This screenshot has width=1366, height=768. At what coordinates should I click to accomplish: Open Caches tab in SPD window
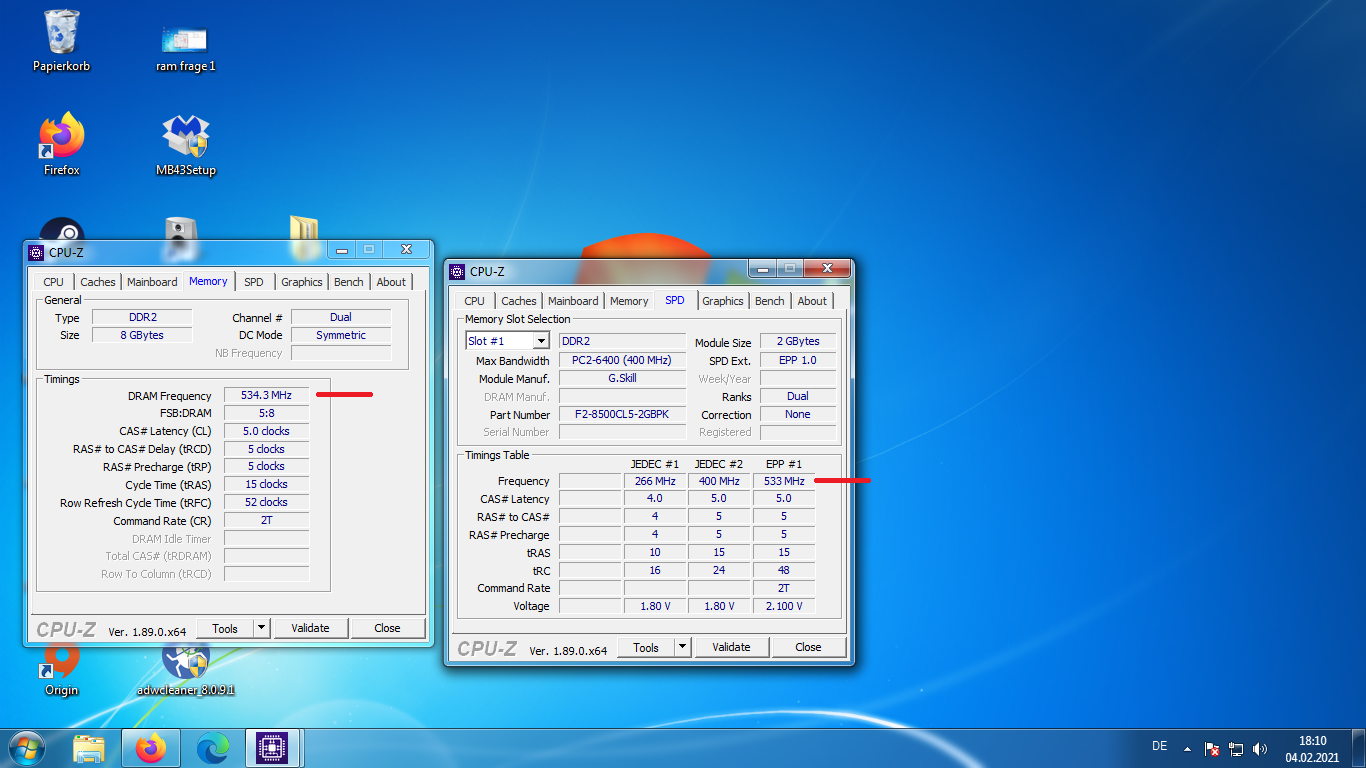pyautogui.click(x=519, y=301)
